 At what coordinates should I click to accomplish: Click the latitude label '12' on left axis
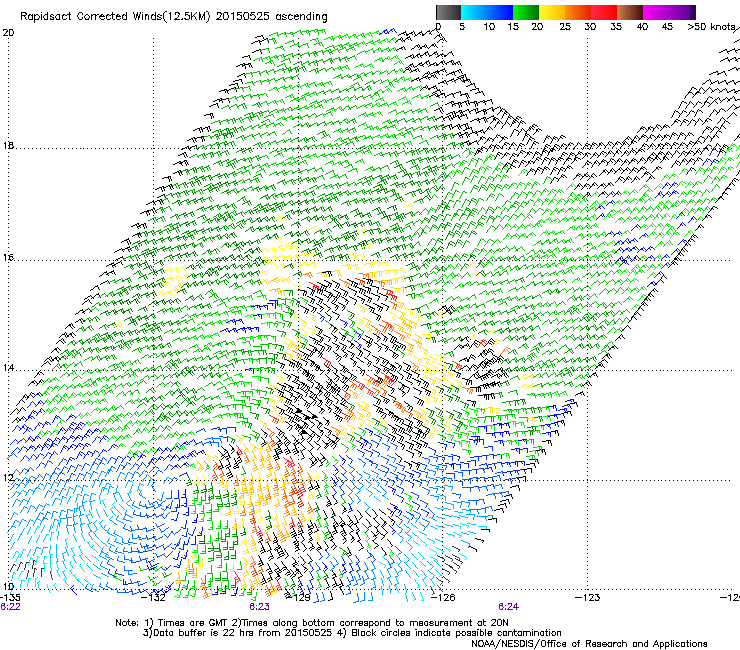tap(8, 477)
